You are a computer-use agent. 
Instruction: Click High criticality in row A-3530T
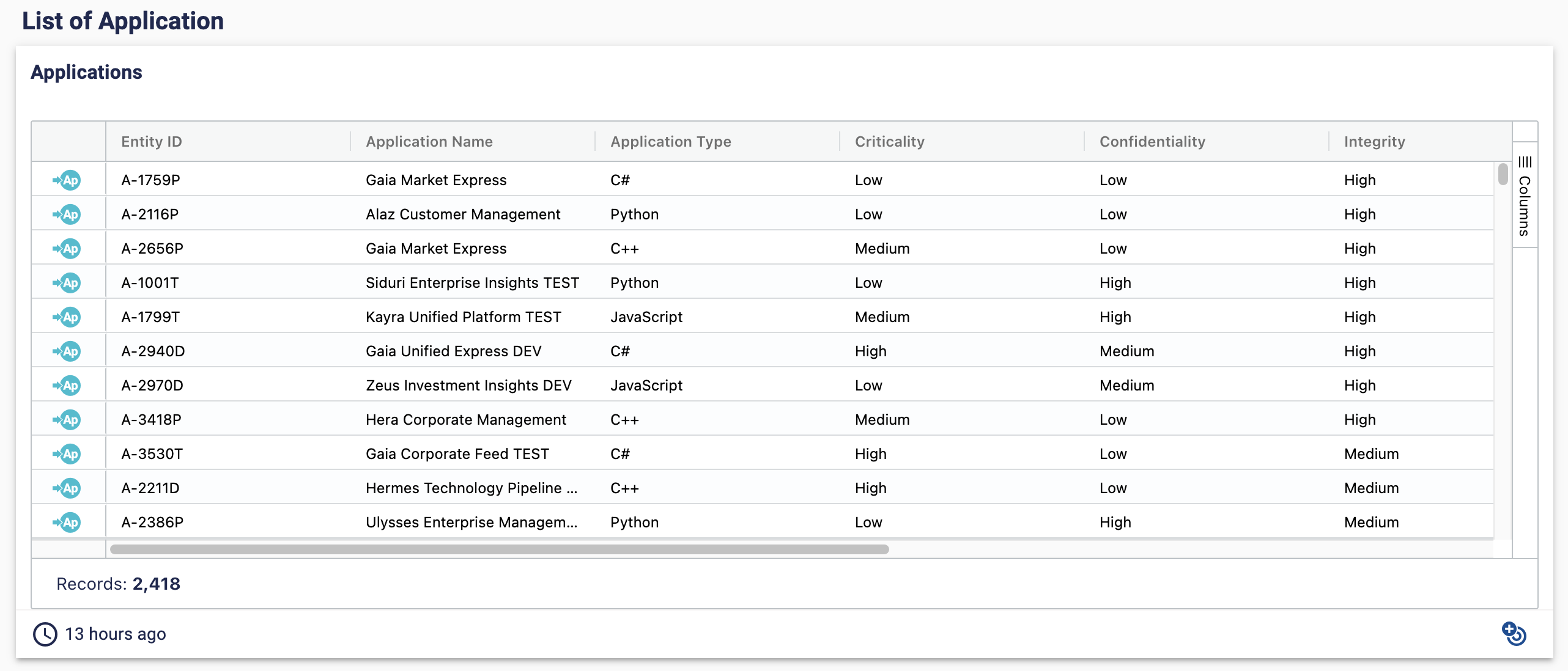[871, 454]
